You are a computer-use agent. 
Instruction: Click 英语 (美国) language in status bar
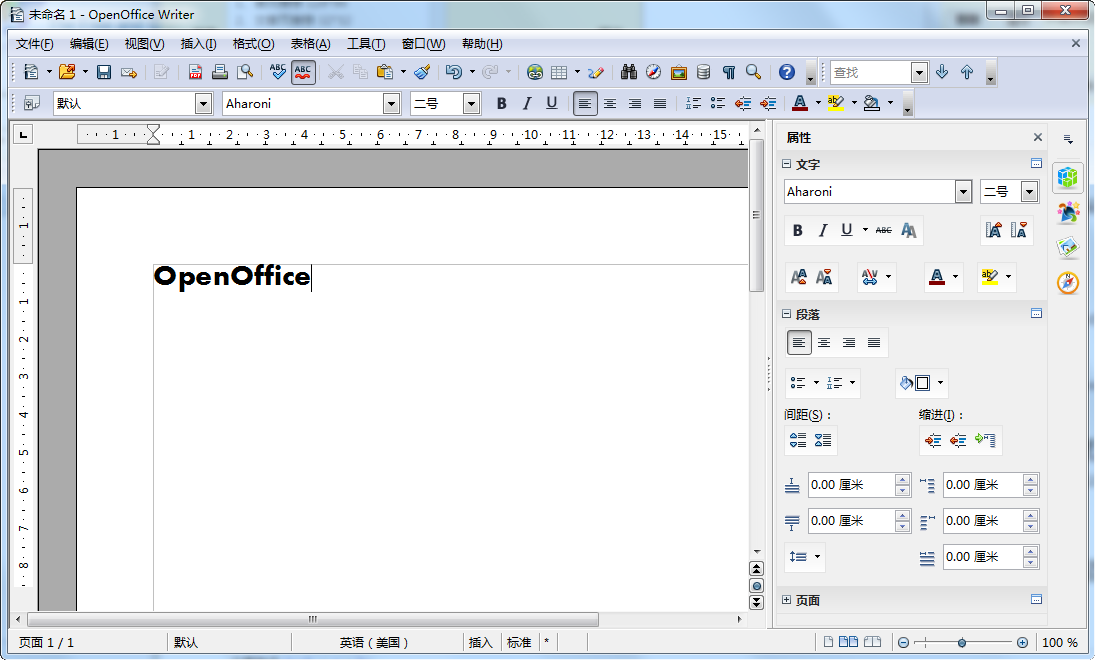(375, 642)
